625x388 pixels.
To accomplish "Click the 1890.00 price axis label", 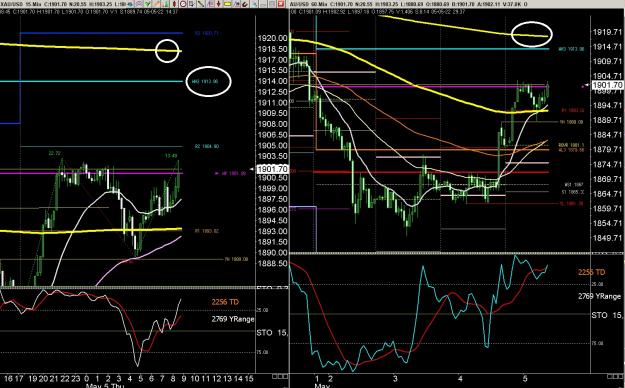I will coord(273,253).
